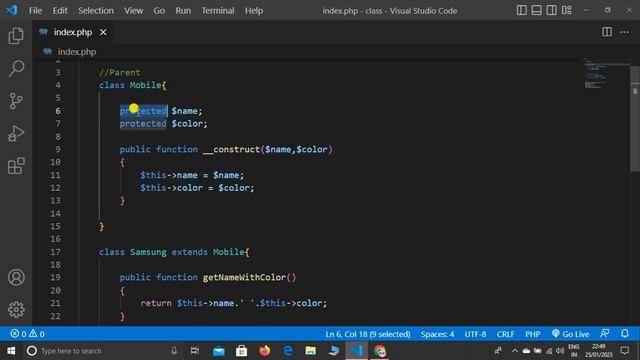This screenshot has height=360, width=640.
Task: Open Chrome from the taskbar
Action: (380, 351)
